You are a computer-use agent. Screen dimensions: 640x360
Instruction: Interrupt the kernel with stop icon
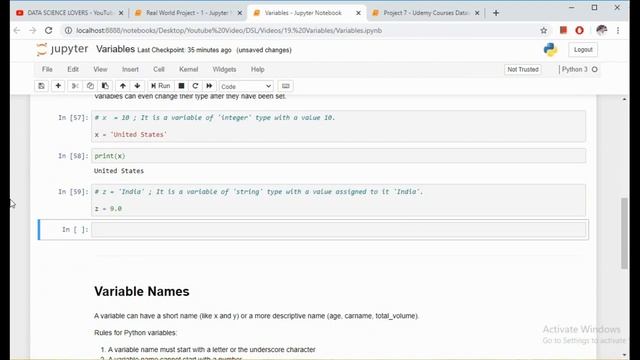181,86
